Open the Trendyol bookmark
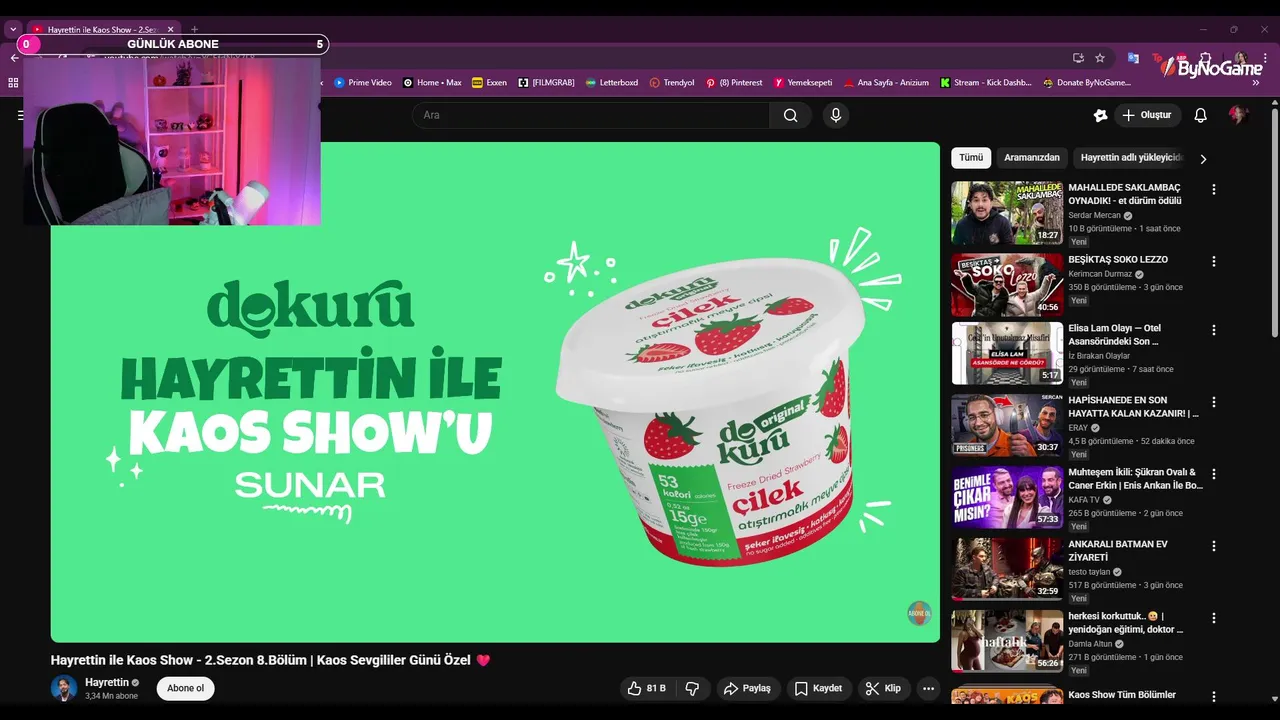The width and height of the screenshot is (1280, 720). (672, 82)
